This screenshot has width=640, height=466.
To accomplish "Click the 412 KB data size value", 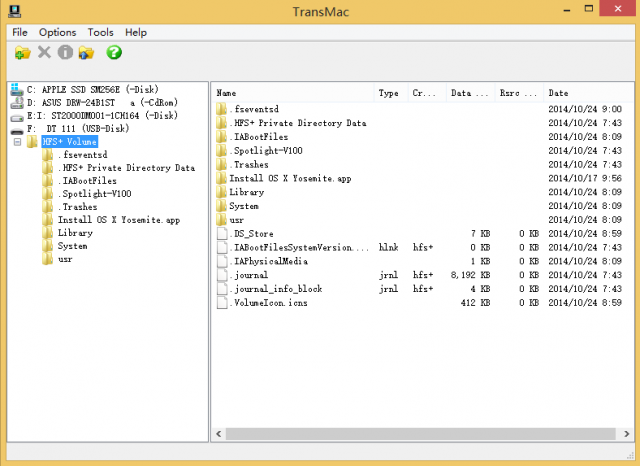I will [x=475, y=303].
